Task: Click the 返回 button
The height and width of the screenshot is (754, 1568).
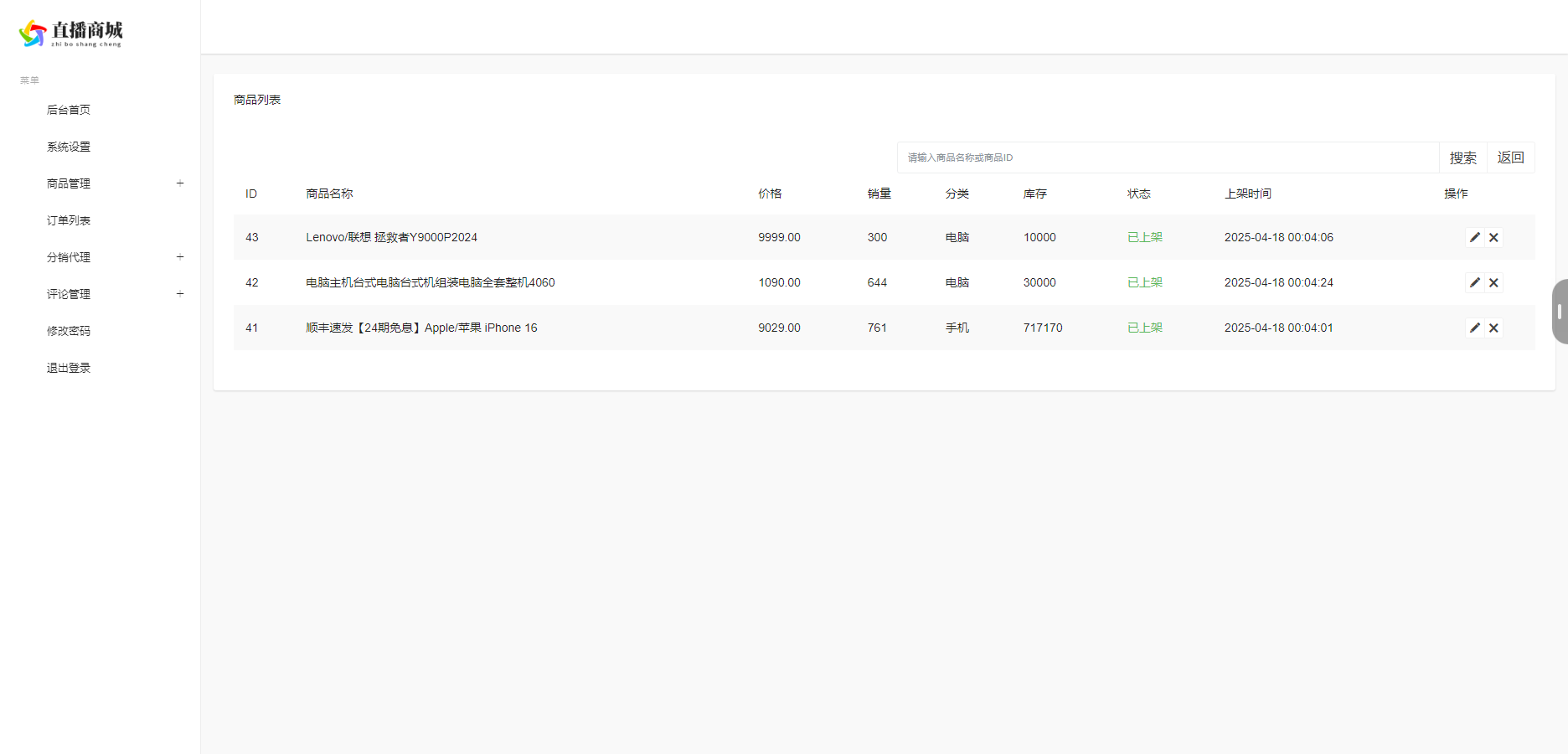Action: point(1511,158)
